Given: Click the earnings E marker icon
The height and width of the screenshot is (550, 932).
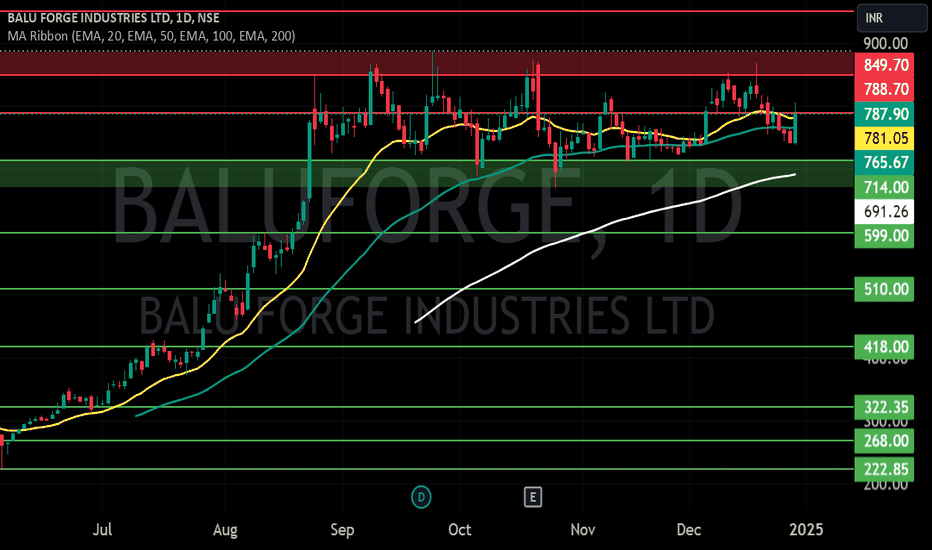Looking at the screenshot, I should tap(533, 497).
